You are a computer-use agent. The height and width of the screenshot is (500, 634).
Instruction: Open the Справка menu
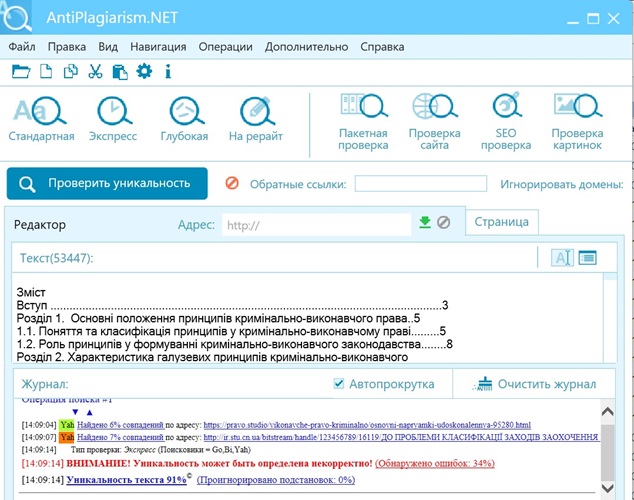(382, 47)
